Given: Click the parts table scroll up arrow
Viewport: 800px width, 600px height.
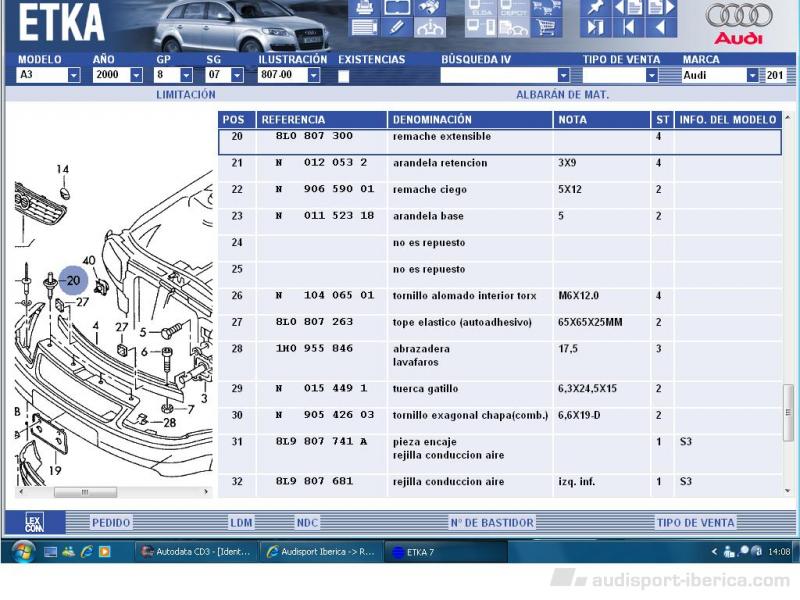Looking at the screenshot, I should (788, 118).
